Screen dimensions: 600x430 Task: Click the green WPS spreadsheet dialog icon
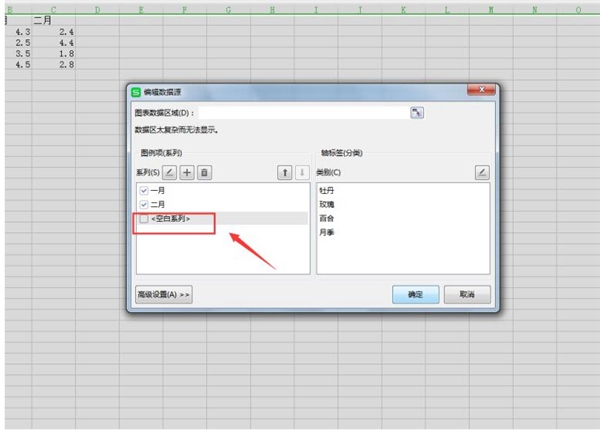click(x=136, y=92)
